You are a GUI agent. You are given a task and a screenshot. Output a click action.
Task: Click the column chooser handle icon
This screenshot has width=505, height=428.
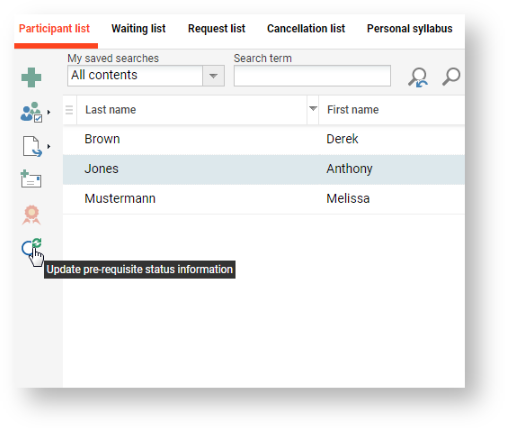69,110
